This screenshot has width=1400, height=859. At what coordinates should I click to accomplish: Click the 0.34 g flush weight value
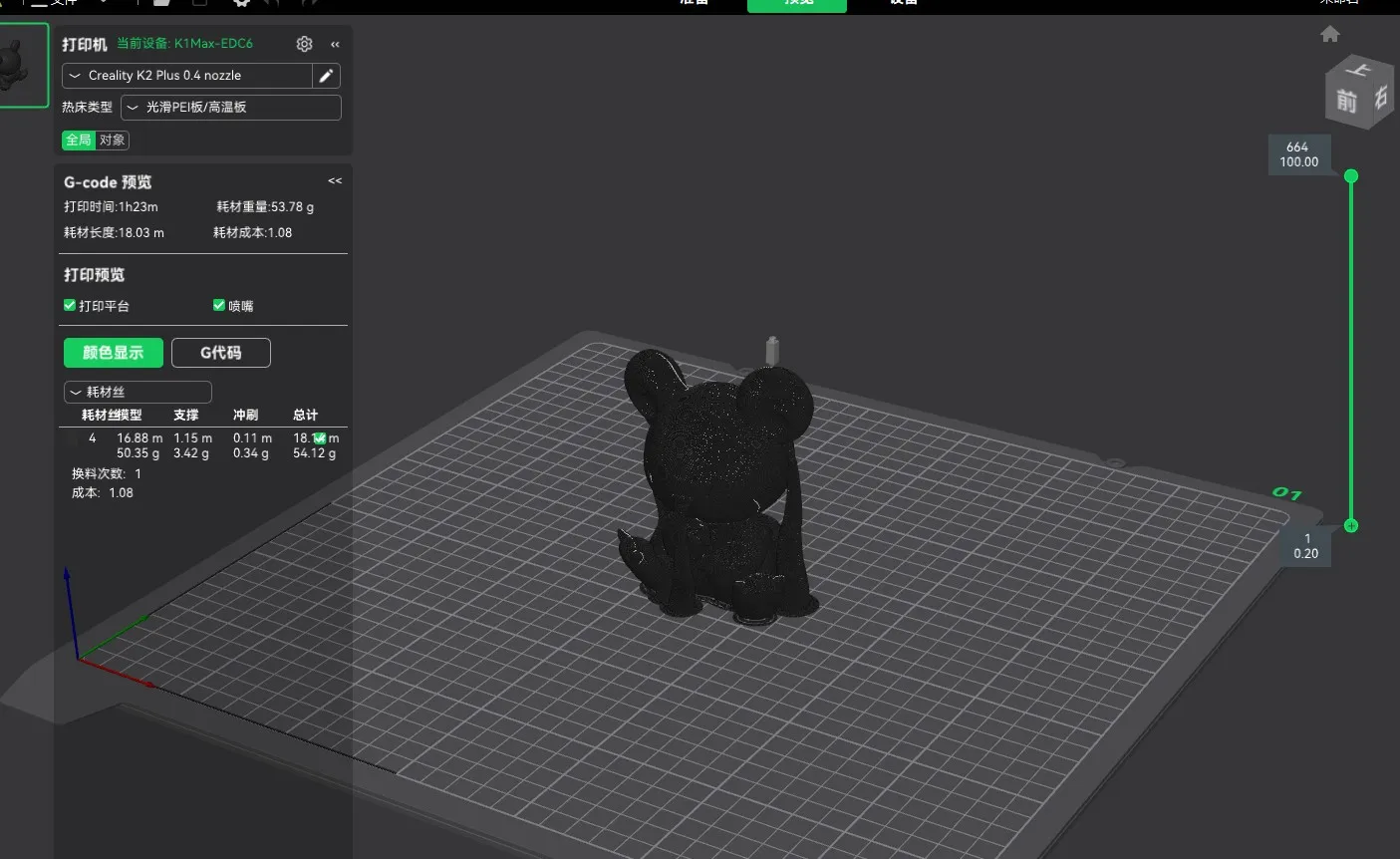click(251, 453)
